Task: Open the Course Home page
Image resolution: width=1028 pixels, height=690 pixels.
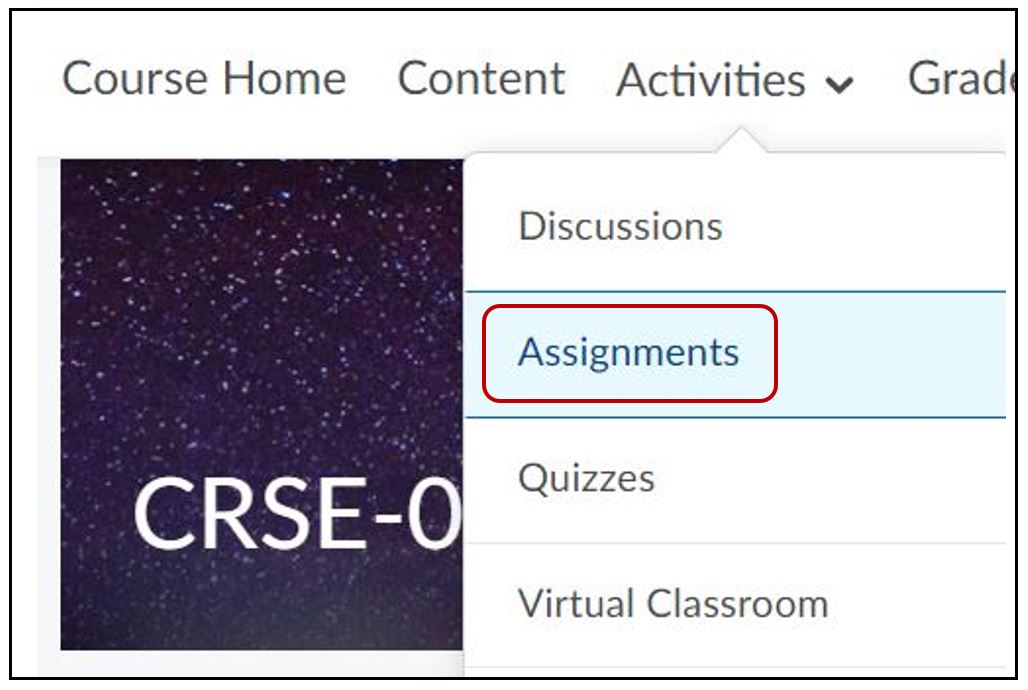Action: (204, 79)
